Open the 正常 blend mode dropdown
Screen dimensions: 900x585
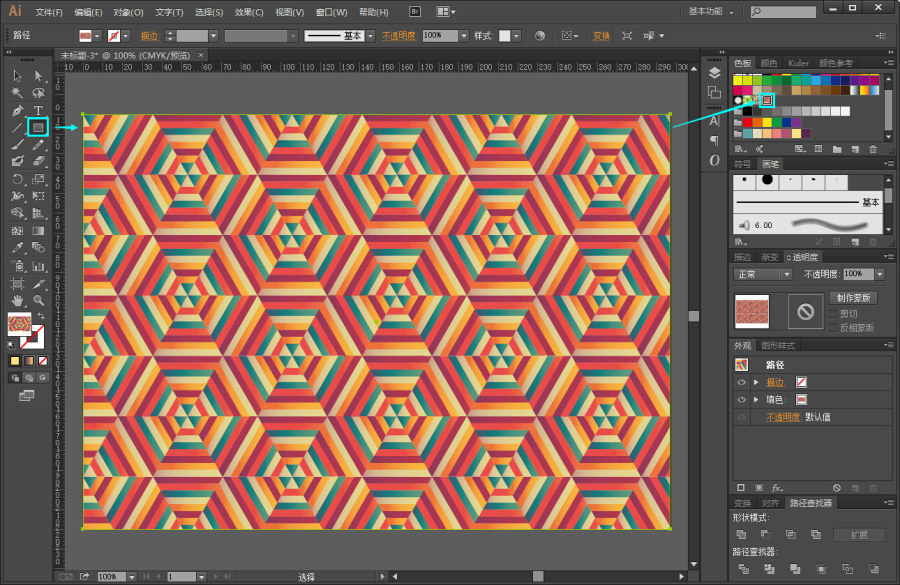(762, 274)
